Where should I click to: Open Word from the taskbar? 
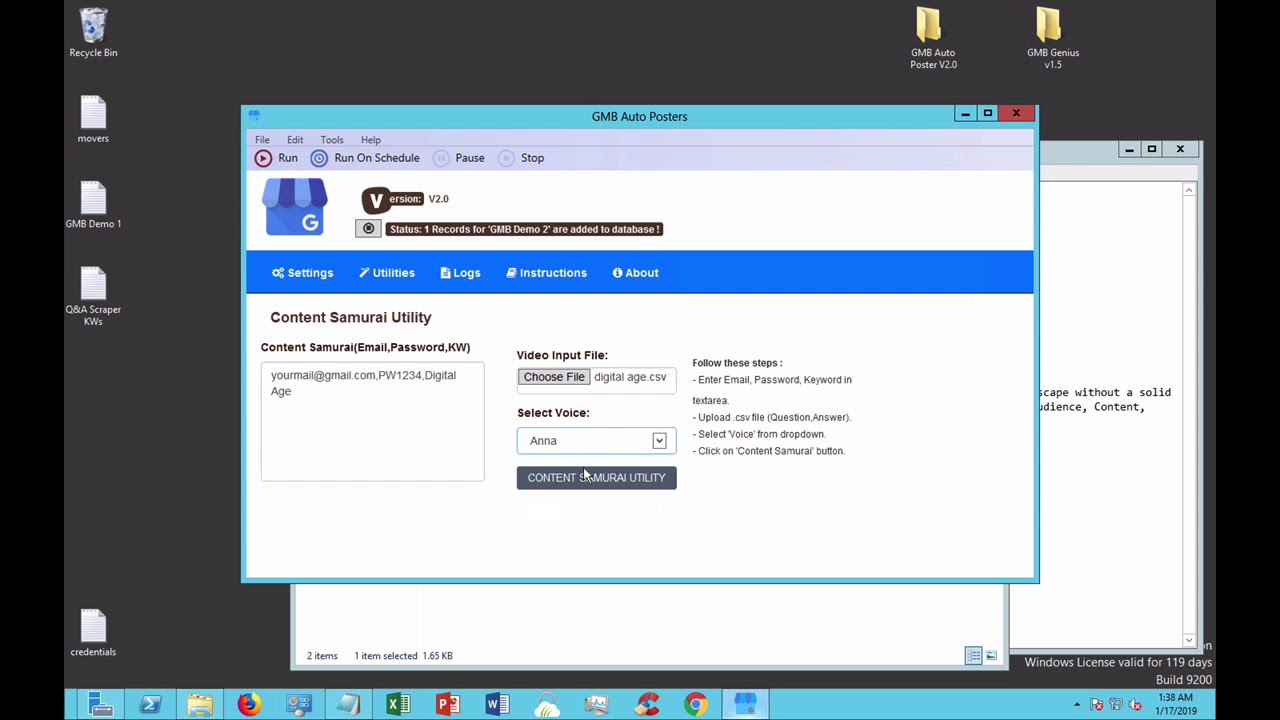497,705
